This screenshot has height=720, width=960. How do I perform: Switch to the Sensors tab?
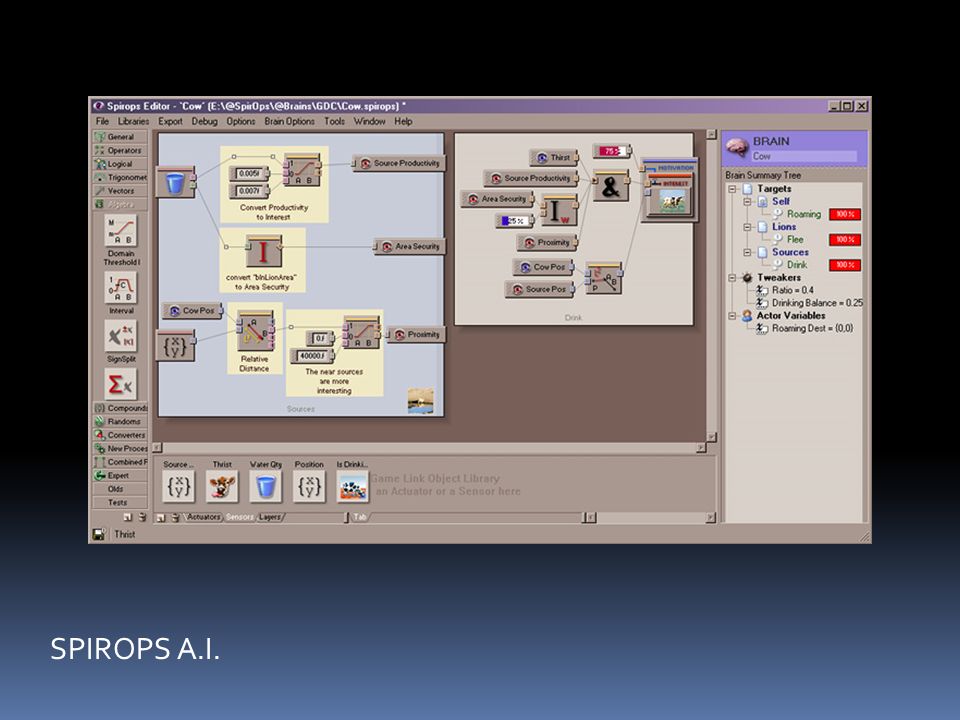click(x=239, y=517)
